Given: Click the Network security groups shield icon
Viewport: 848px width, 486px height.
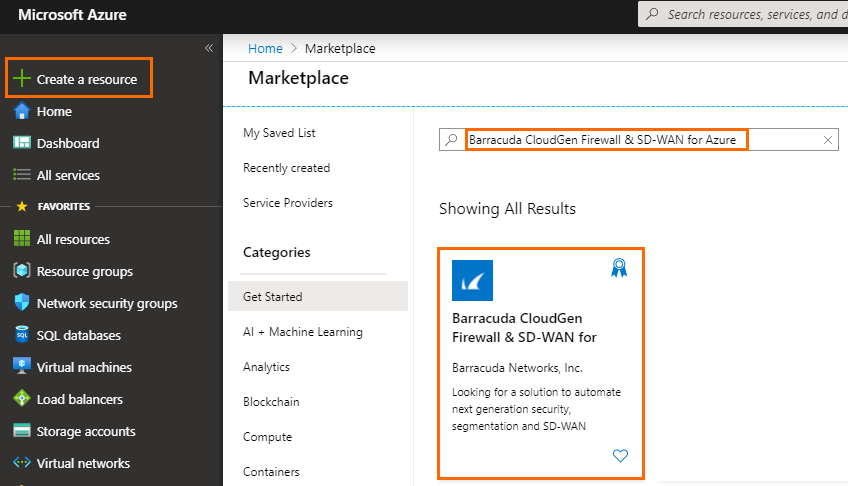Looking at the screenshot, I should (x=22, y=302).
